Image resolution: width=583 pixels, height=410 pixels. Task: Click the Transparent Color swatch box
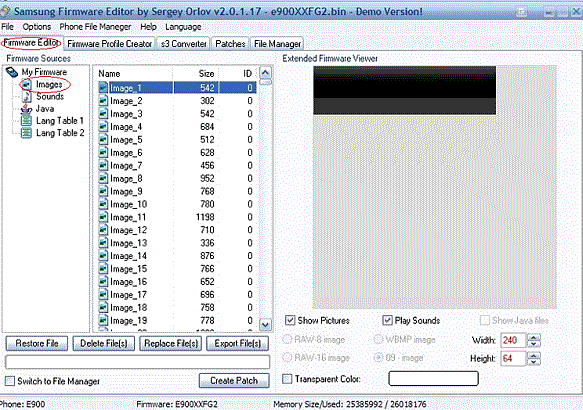point(433,379)
